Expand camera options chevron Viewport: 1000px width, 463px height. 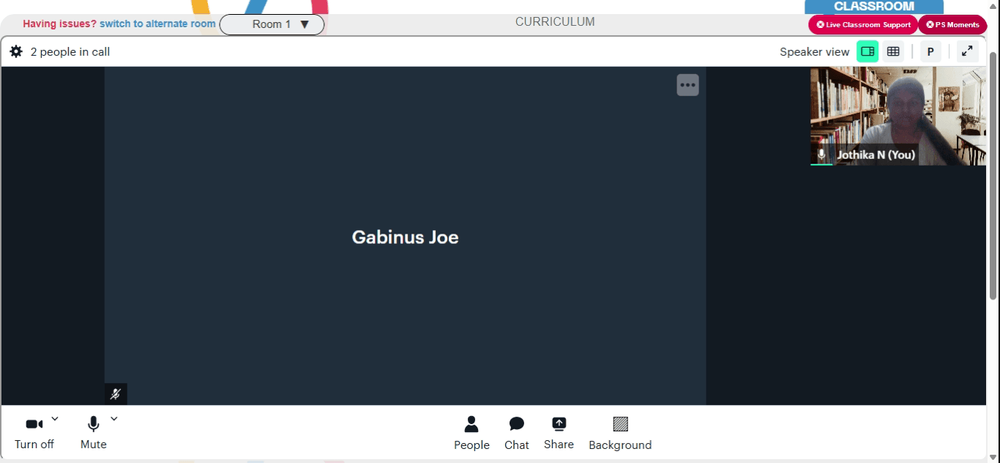(55, 418)
